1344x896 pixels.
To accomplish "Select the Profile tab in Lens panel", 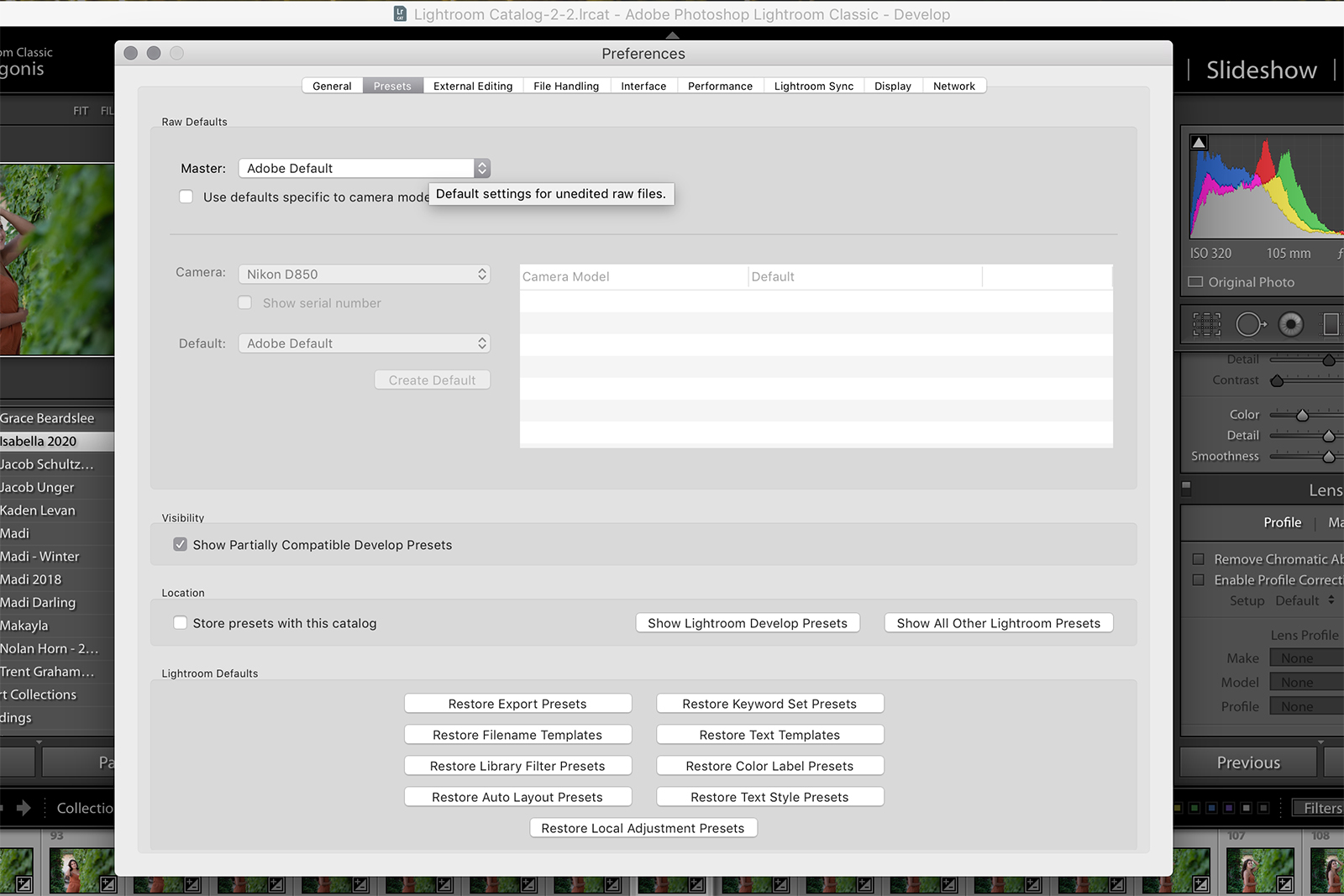I will click(1283, 522).
